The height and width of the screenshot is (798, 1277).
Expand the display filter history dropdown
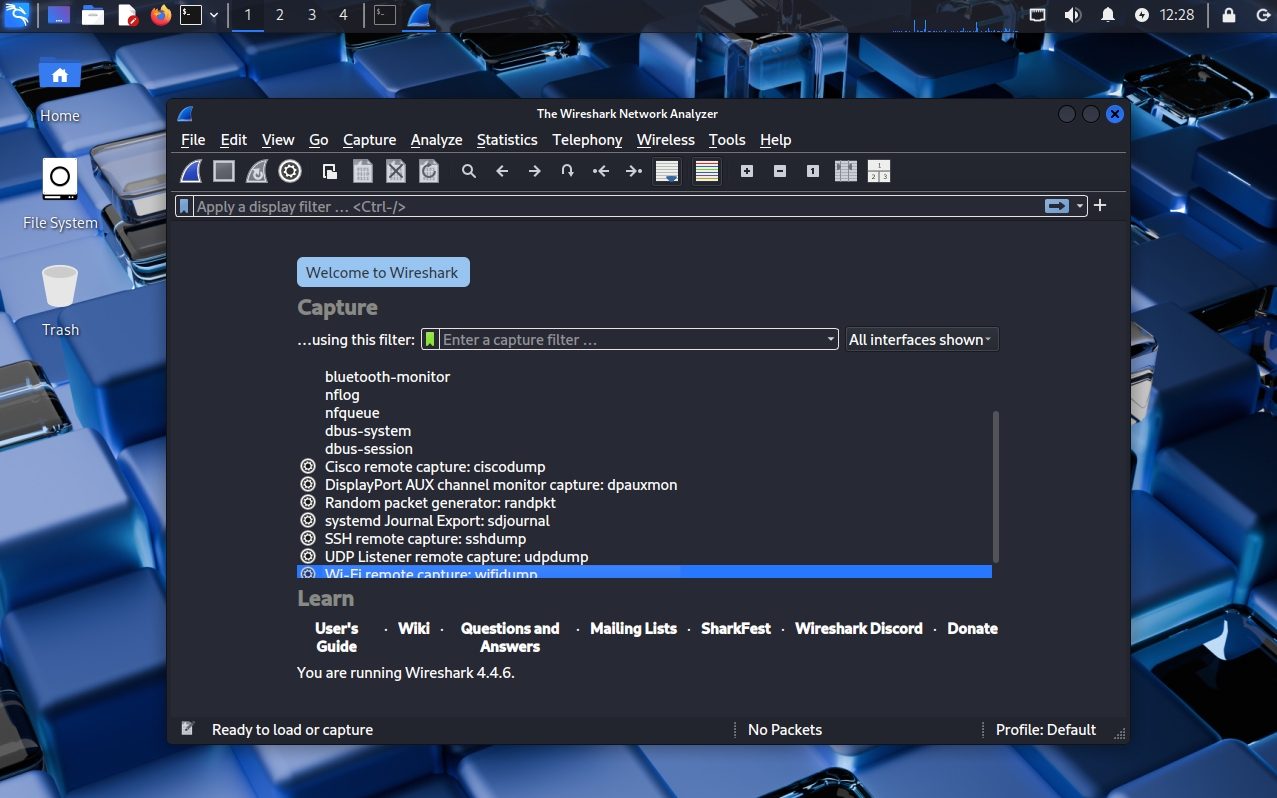point(1080,206)
